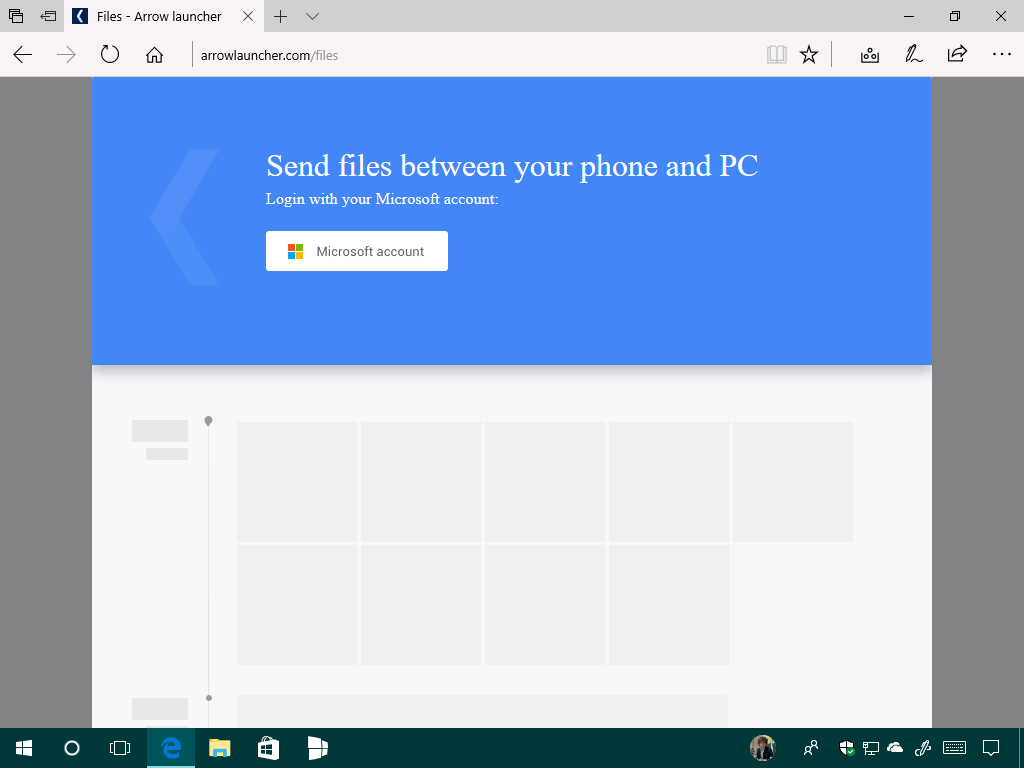Set these tabs aside
The height and width of the screenshot is (768, 1024).
[x=48, y=16]
